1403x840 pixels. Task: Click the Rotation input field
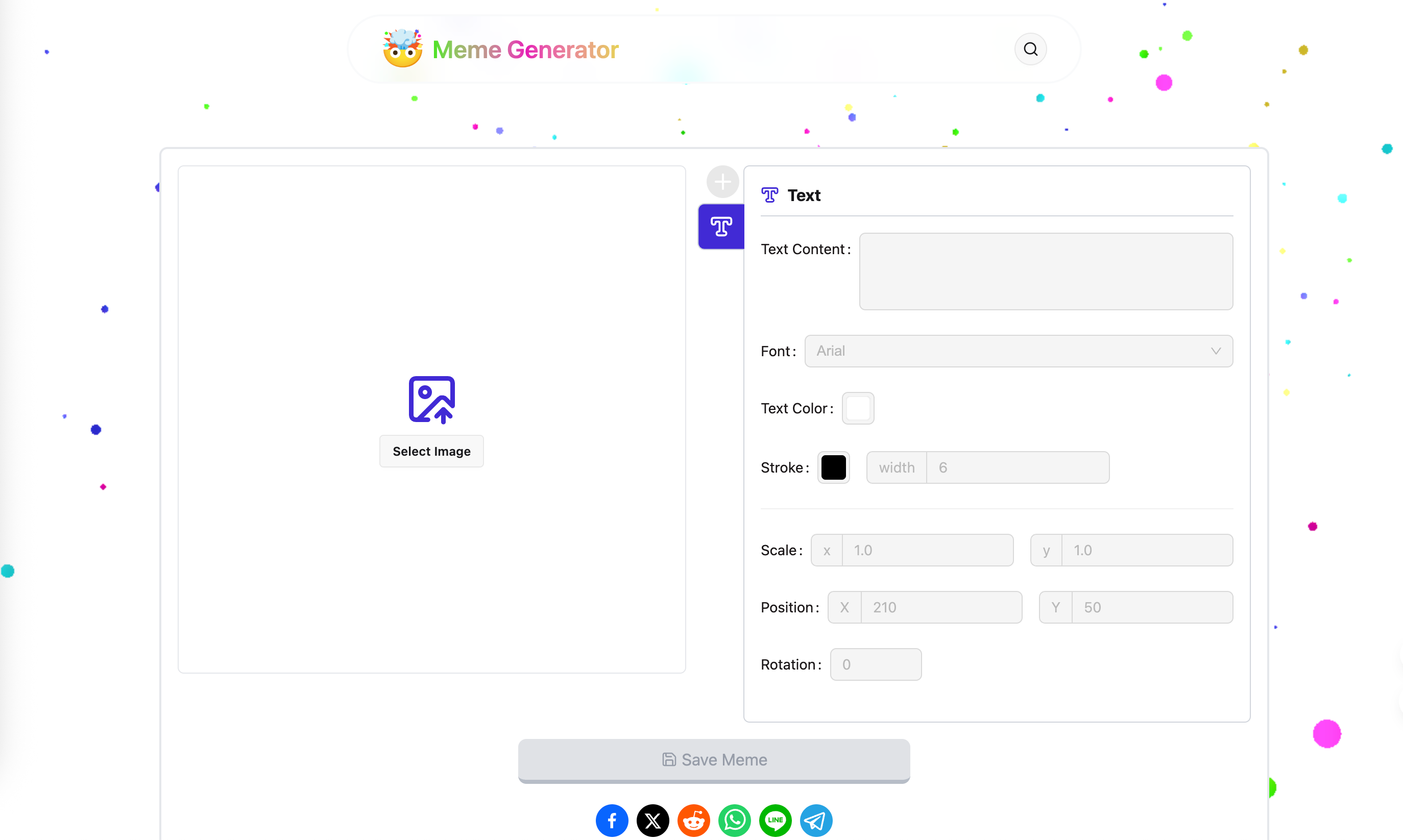pyautogui.click(x=875, y=664)
